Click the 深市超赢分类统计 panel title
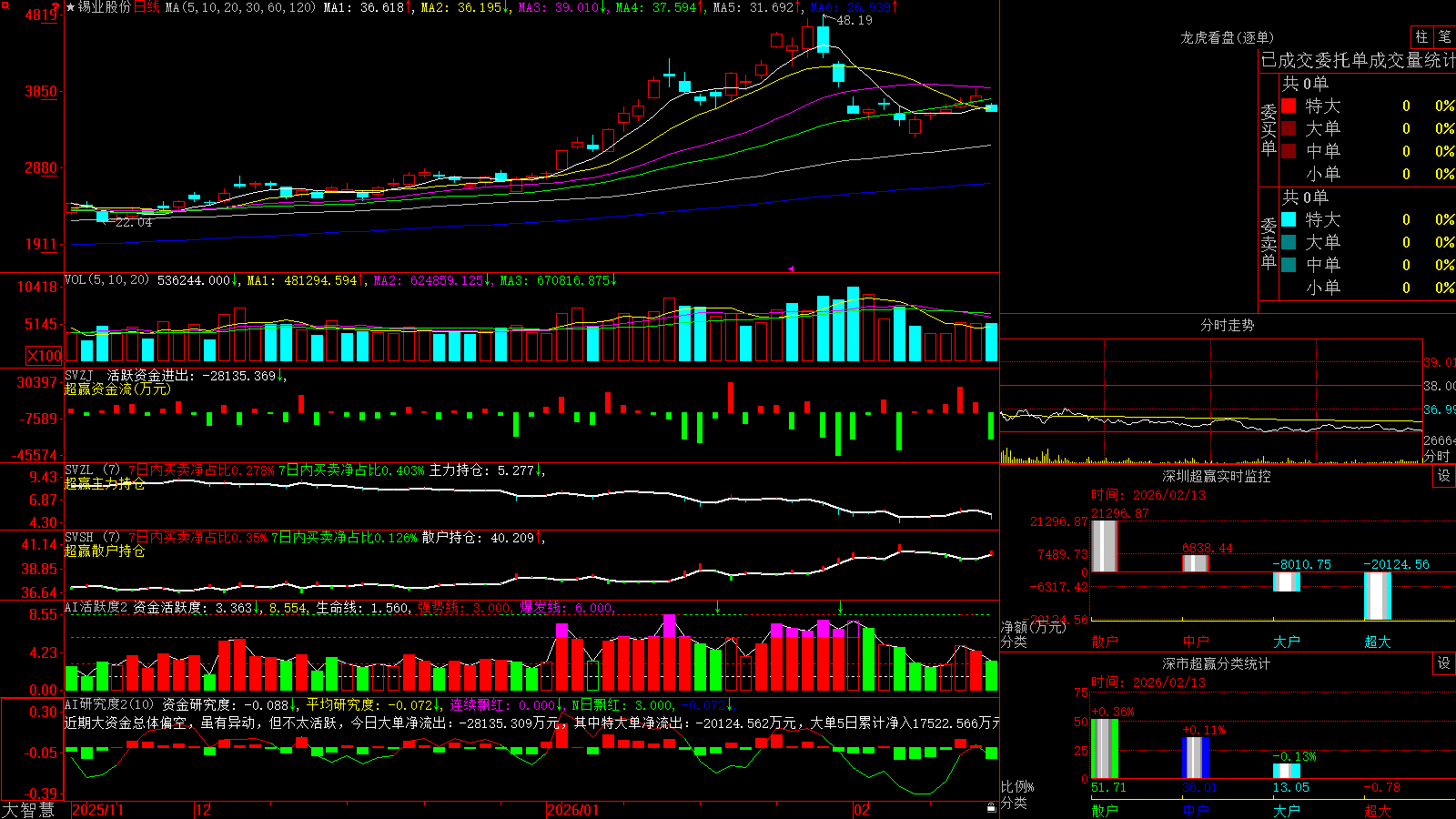Image resolution: width=1456 pixels, height=819 pixels. 1216,663
